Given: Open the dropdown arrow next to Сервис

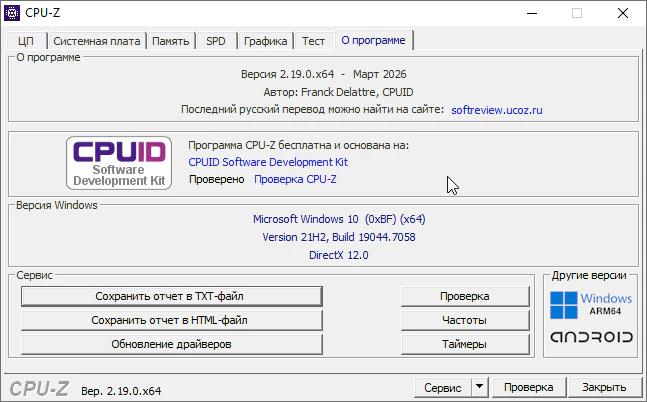Looking at the screenshot, I should click(x=479, y=387).
